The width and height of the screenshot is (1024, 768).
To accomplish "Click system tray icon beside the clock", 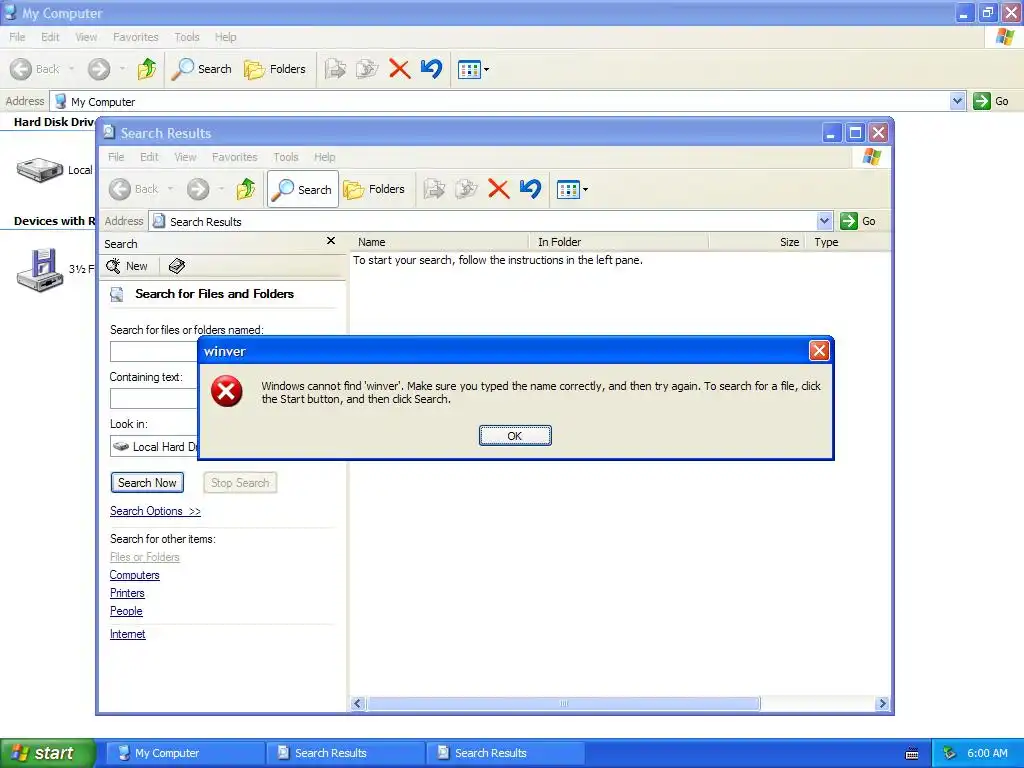I will click(x=949, y=753).
